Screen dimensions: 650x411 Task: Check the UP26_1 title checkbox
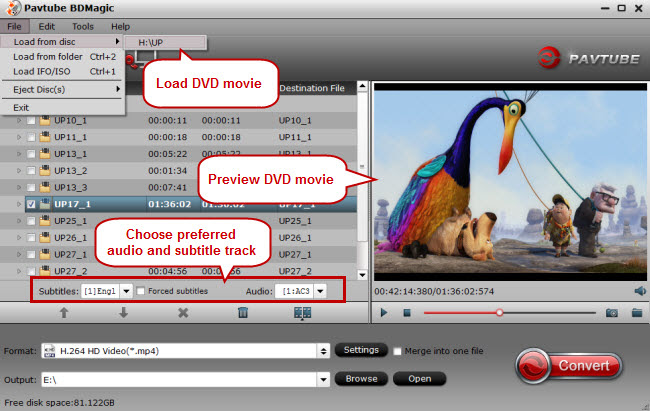(x=31, y=238)
